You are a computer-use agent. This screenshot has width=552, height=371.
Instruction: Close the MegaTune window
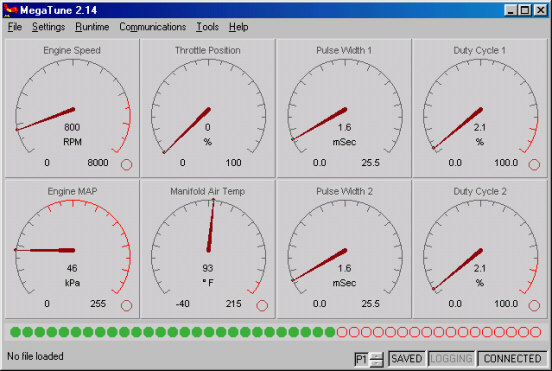tap(540, 10)
